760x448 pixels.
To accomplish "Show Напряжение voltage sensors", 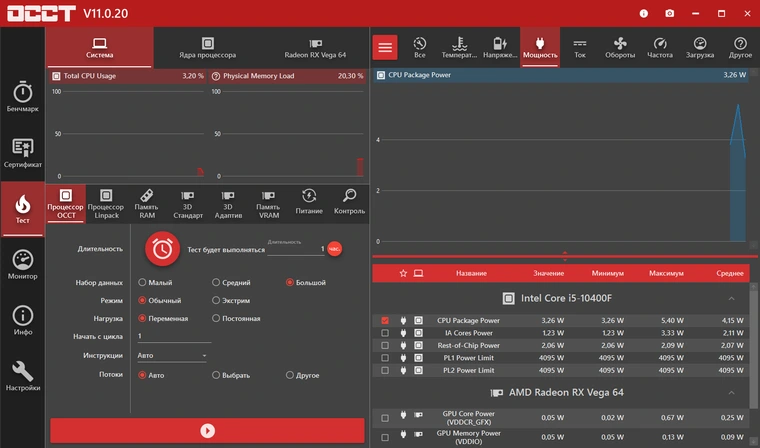I will point(500,48).
